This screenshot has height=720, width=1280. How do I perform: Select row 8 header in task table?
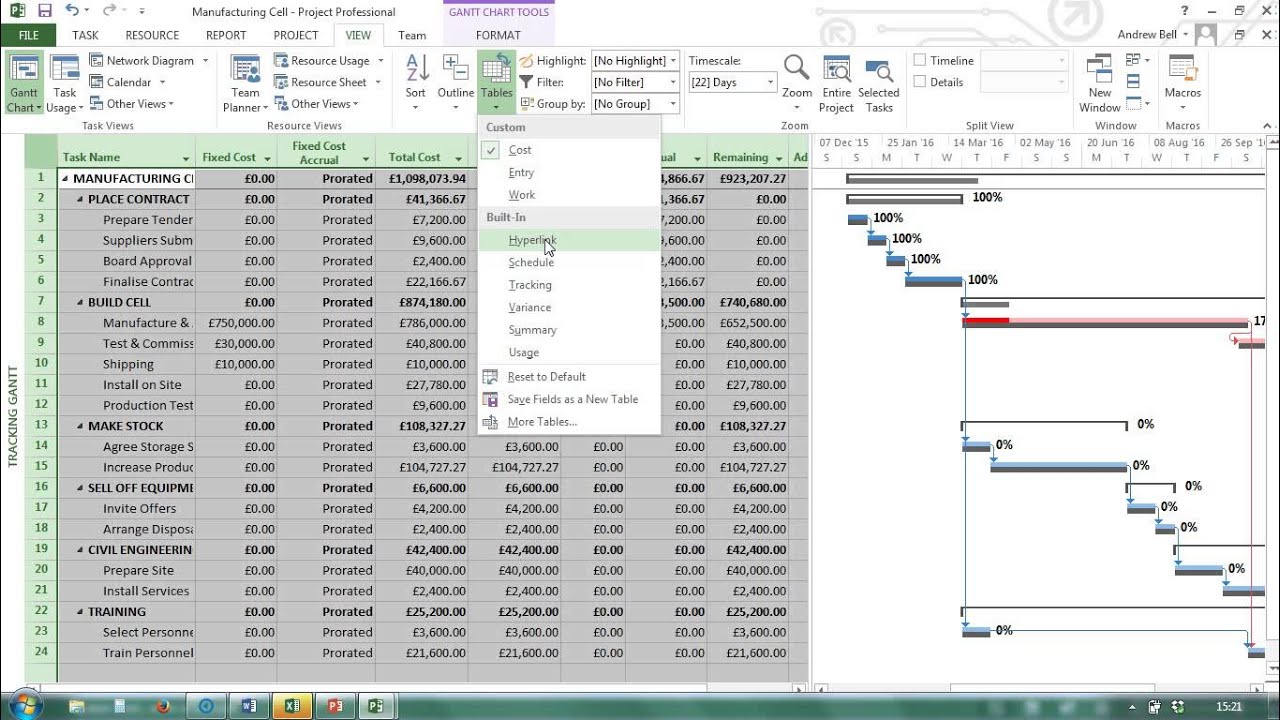[41, 322]
